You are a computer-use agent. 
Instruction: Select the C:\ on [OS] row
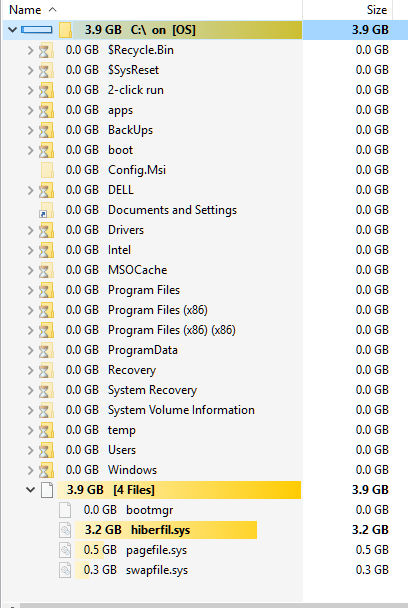point(204,30)
